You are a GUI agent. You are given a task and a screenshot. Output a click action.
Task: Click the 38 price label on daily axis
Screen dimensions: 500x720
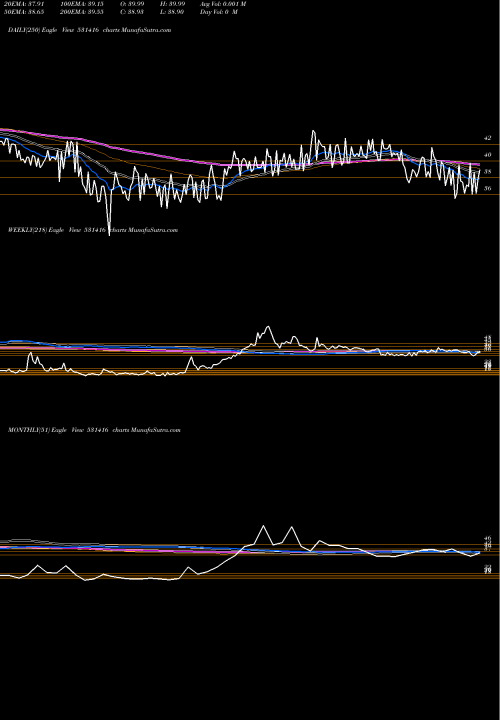pyautogui.click(x=488, y=172)
